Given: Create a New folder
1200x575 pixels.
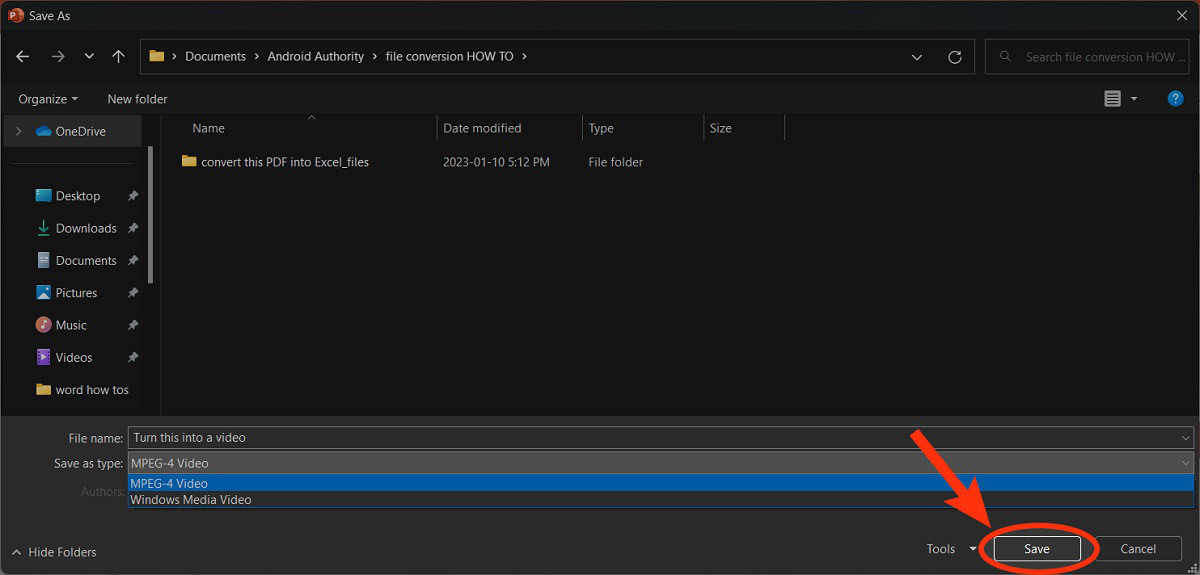Looking at the screenshot, I should click(137, 99).
